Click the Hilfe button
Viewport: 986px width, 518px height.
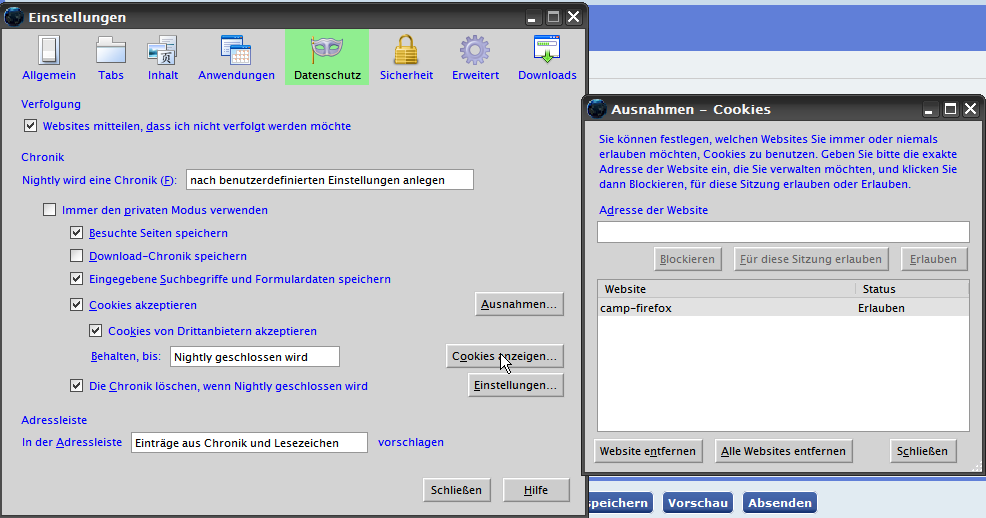coord(536,490)
